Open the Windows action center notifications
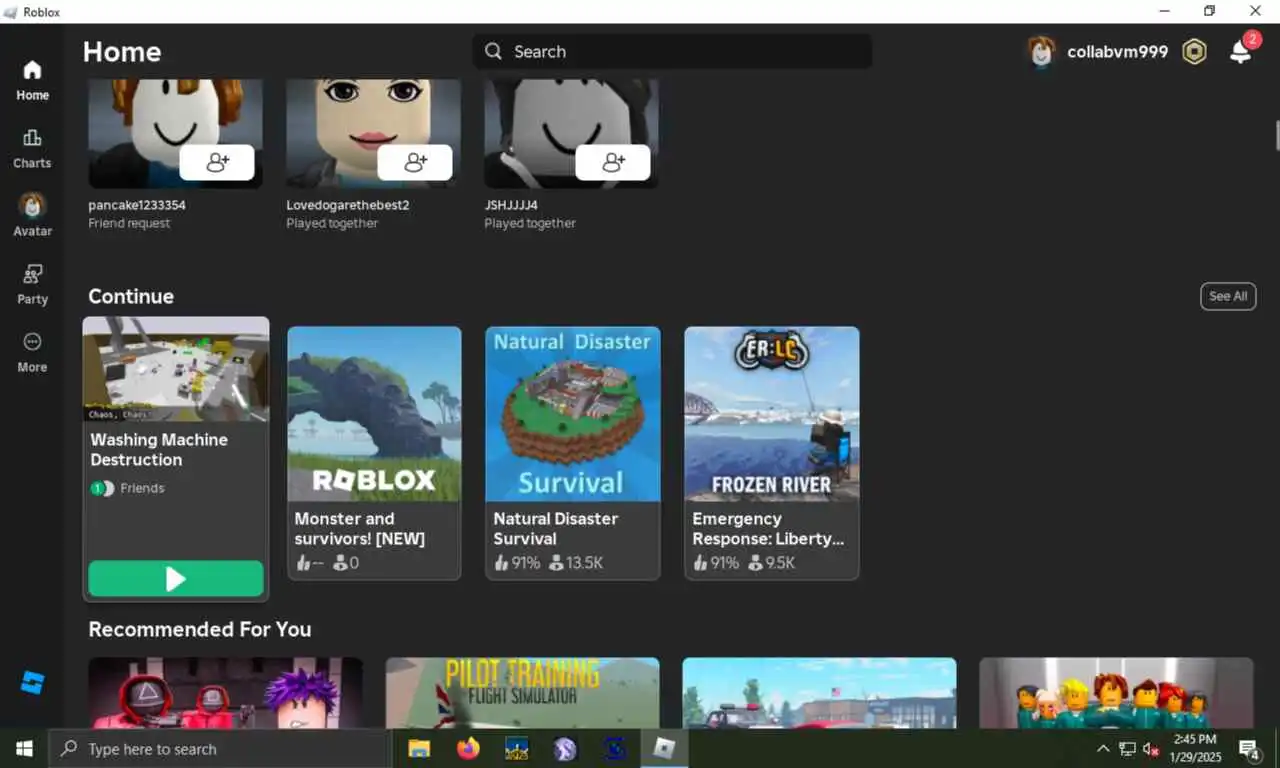Image resolution: width=1280 pixels, height=768 pixels. pos(1250,749)
